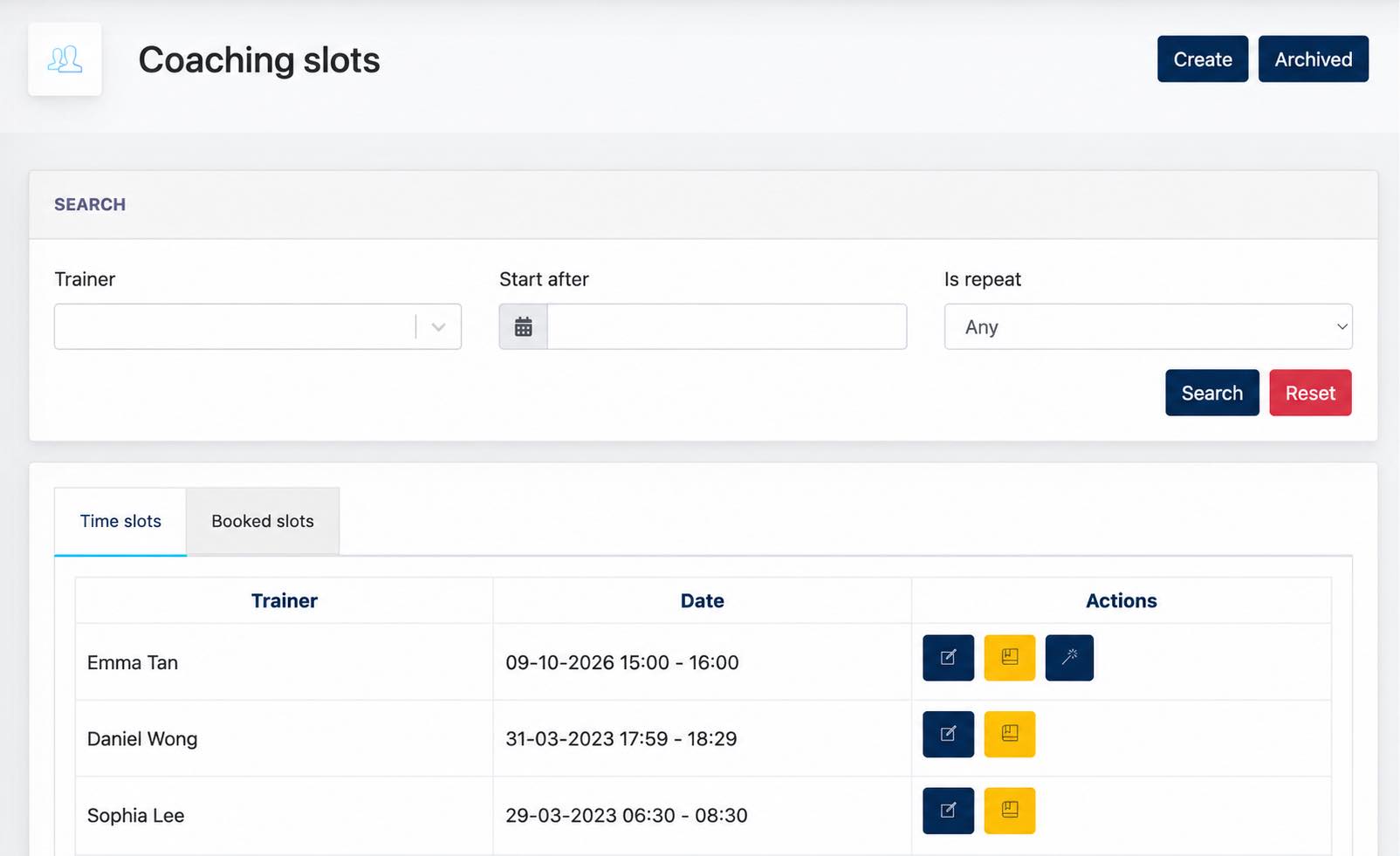Click the date 29-03-2023 06:30 - 08:30
1400x856 pixels.
point(627,815)
